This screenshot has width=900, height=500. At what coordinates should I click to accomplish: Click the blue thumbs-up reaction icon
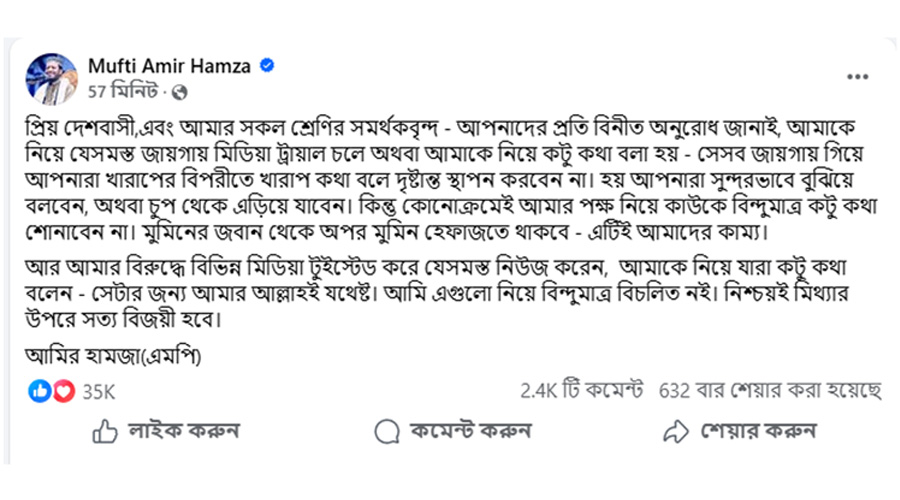tap(40, 392)
